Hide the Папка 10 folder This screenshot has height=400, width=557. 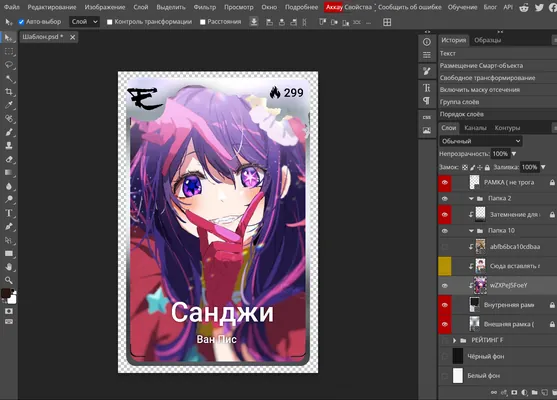point(445,231)
